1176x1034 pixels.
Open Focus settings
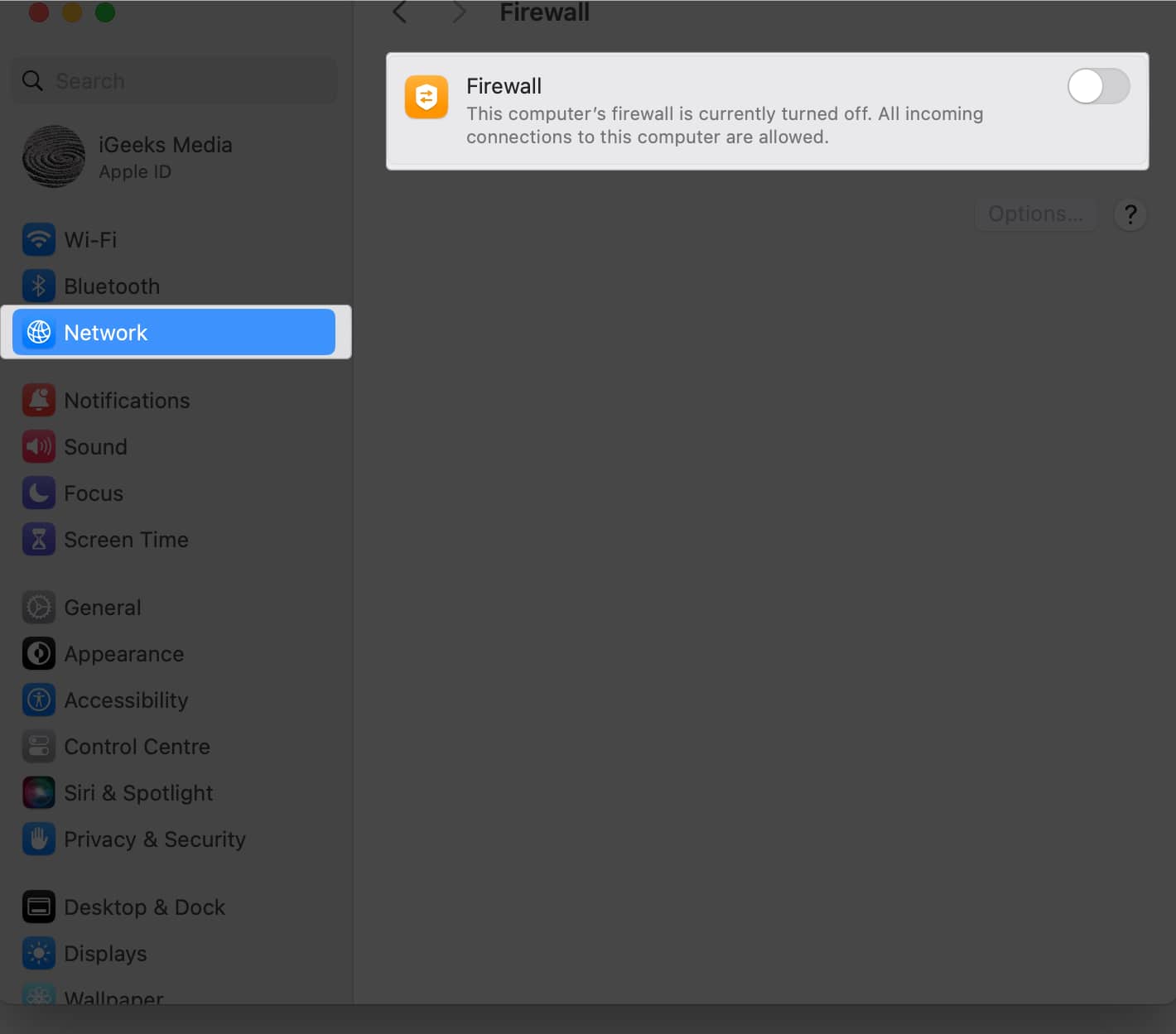coord(174,493)
